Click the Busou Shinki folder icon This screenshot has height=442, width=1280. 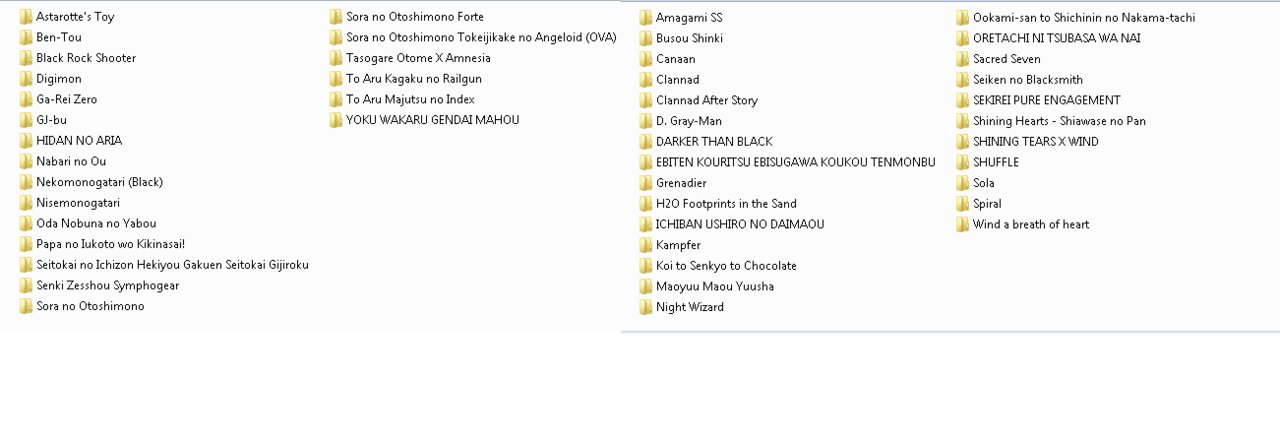pyautogui.click(x=646, y=38)
